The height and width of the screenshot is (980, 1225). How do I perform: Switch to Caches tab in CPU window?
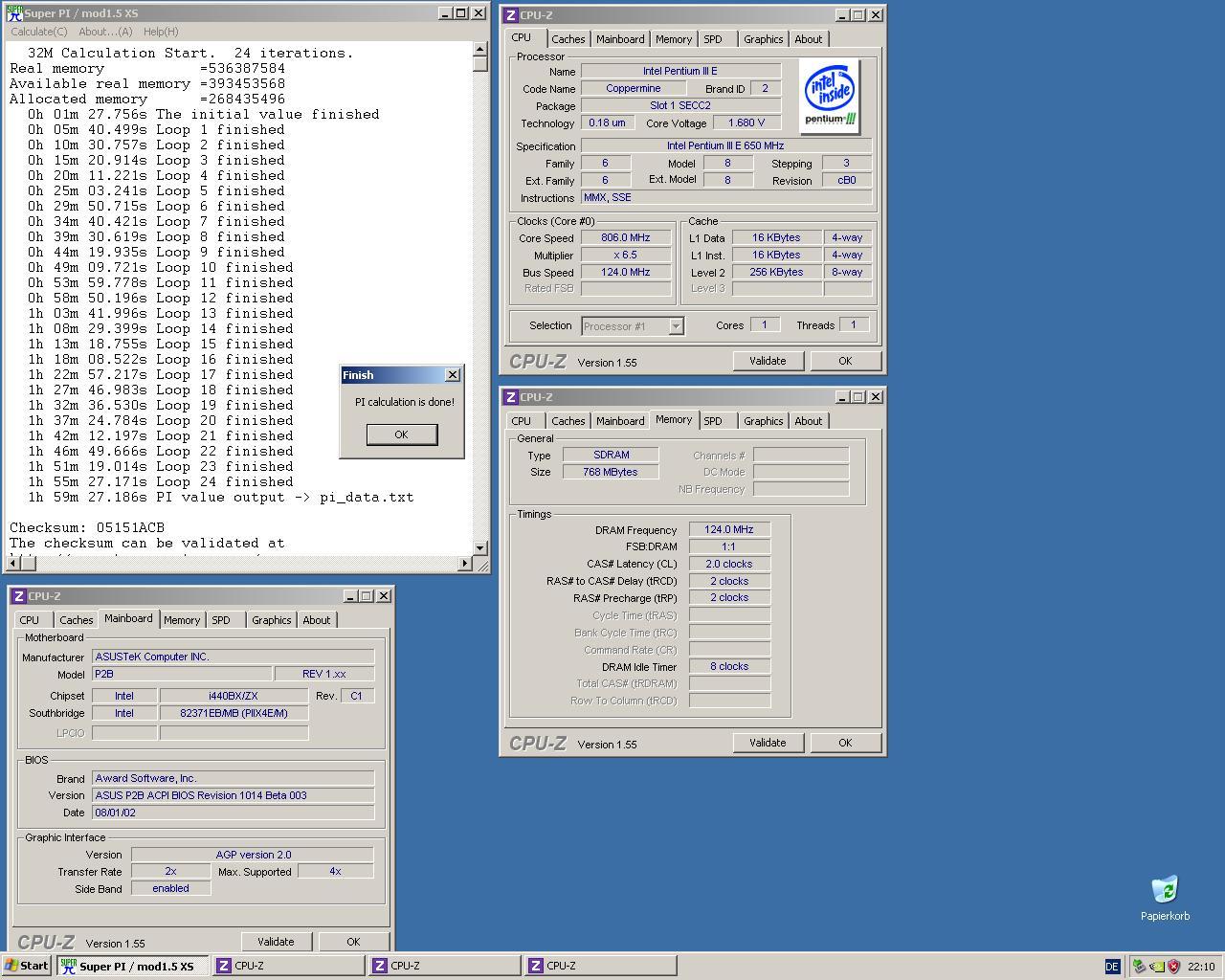(x=568, y=39)
